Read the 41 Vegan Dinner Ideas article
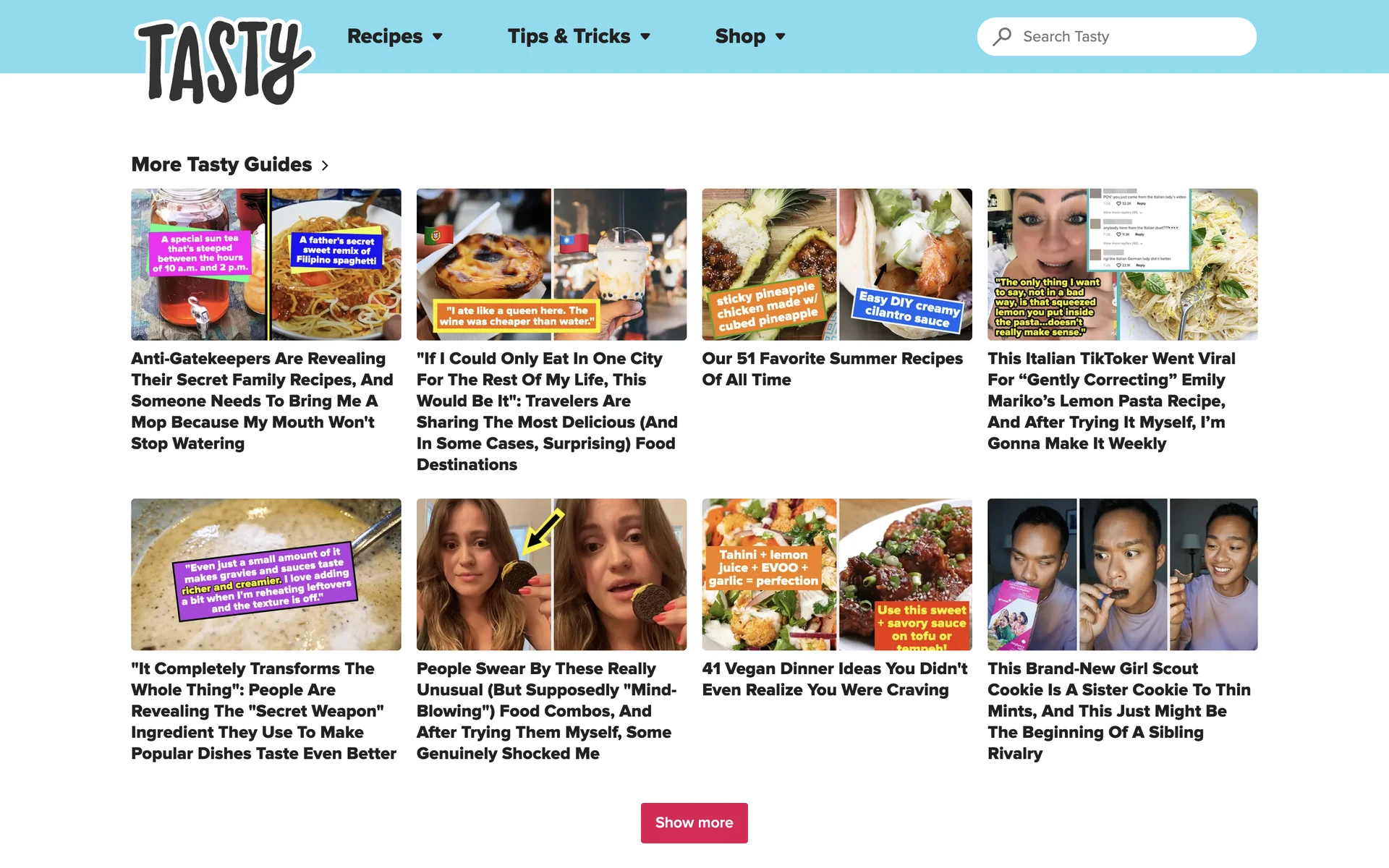 (835, 679)
